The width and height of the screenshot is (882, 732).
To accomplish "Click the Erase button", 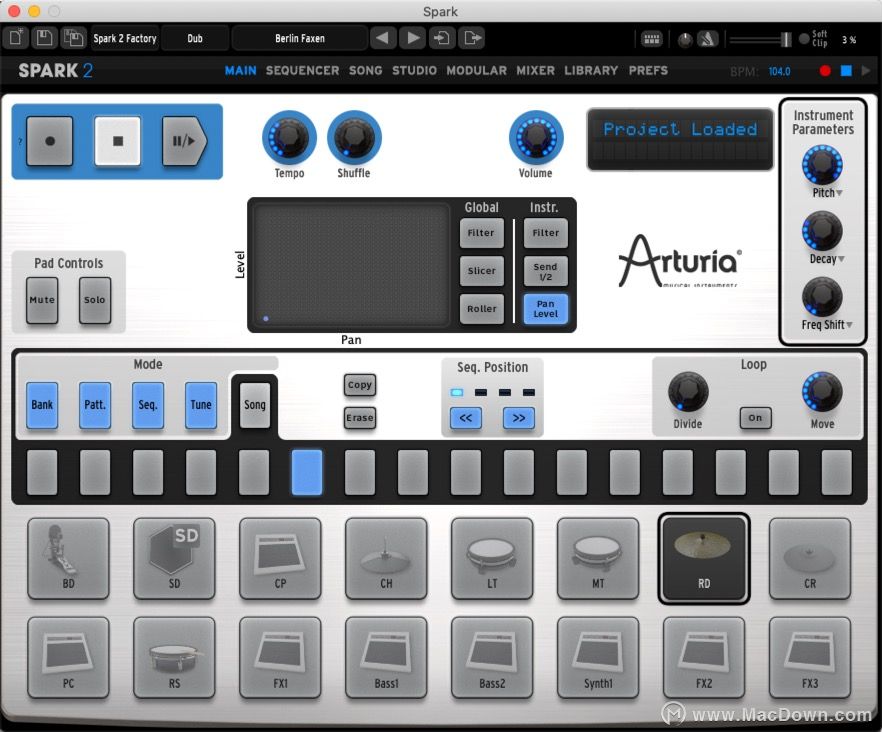I will tap(360, 417).
